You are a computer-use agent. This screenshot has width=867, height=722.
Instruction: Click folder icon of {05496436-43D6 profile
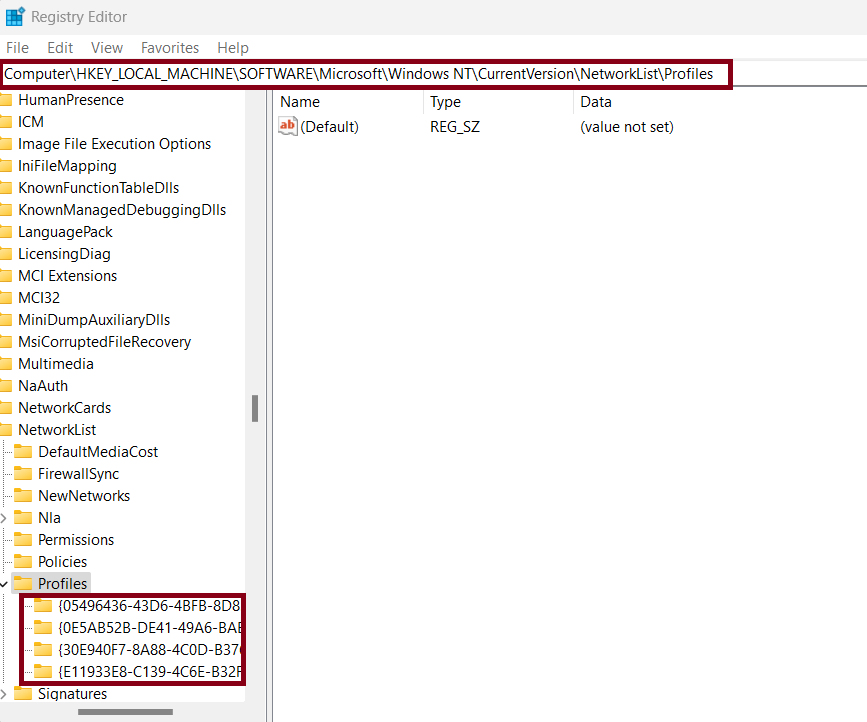[x=43, y=606]
